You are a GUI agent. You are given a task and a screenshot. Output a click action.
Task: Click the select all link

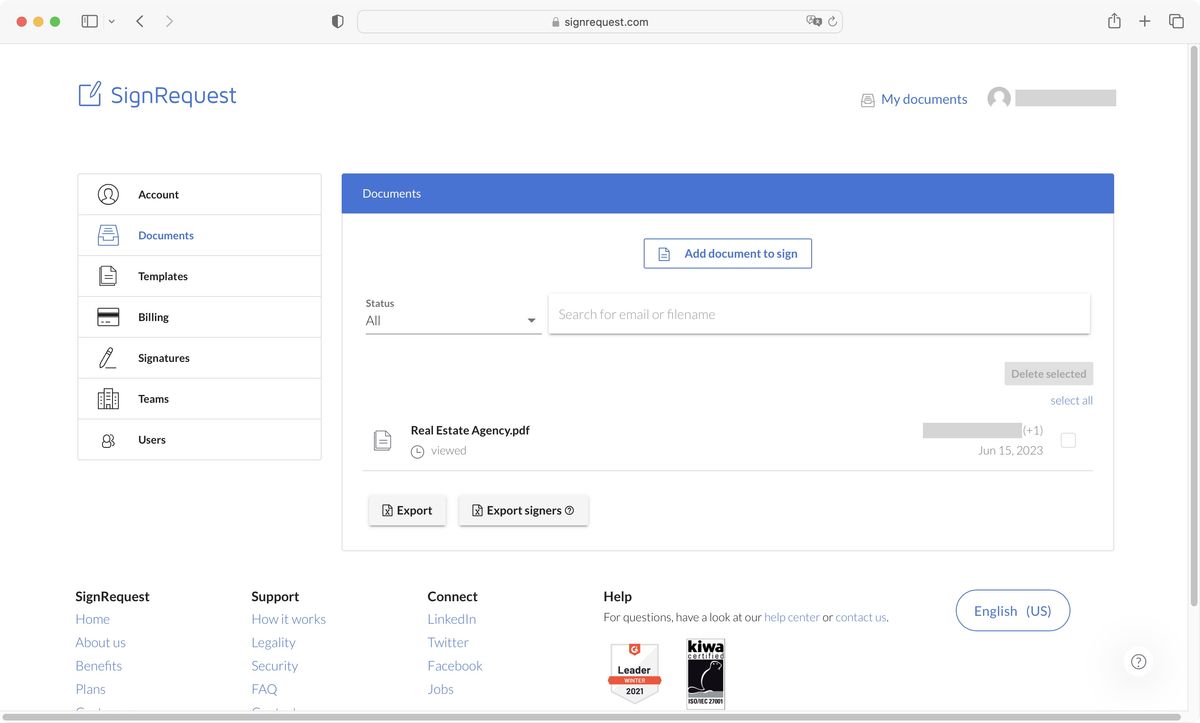[x=1071, y=401]
